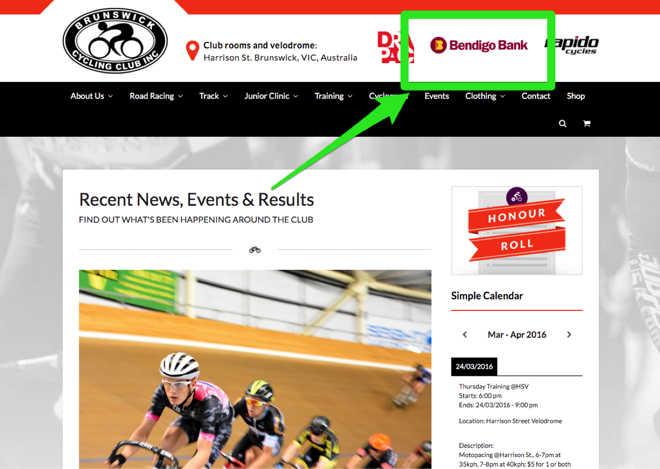
Task: Expand the Clothing dropdown
Action: pos(485,96)
